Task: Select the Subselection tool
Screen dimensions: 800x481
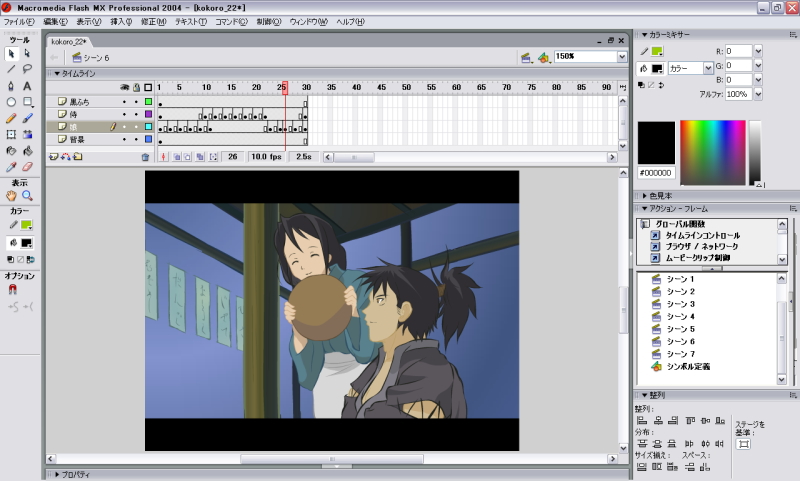Action: click(28, 54)
